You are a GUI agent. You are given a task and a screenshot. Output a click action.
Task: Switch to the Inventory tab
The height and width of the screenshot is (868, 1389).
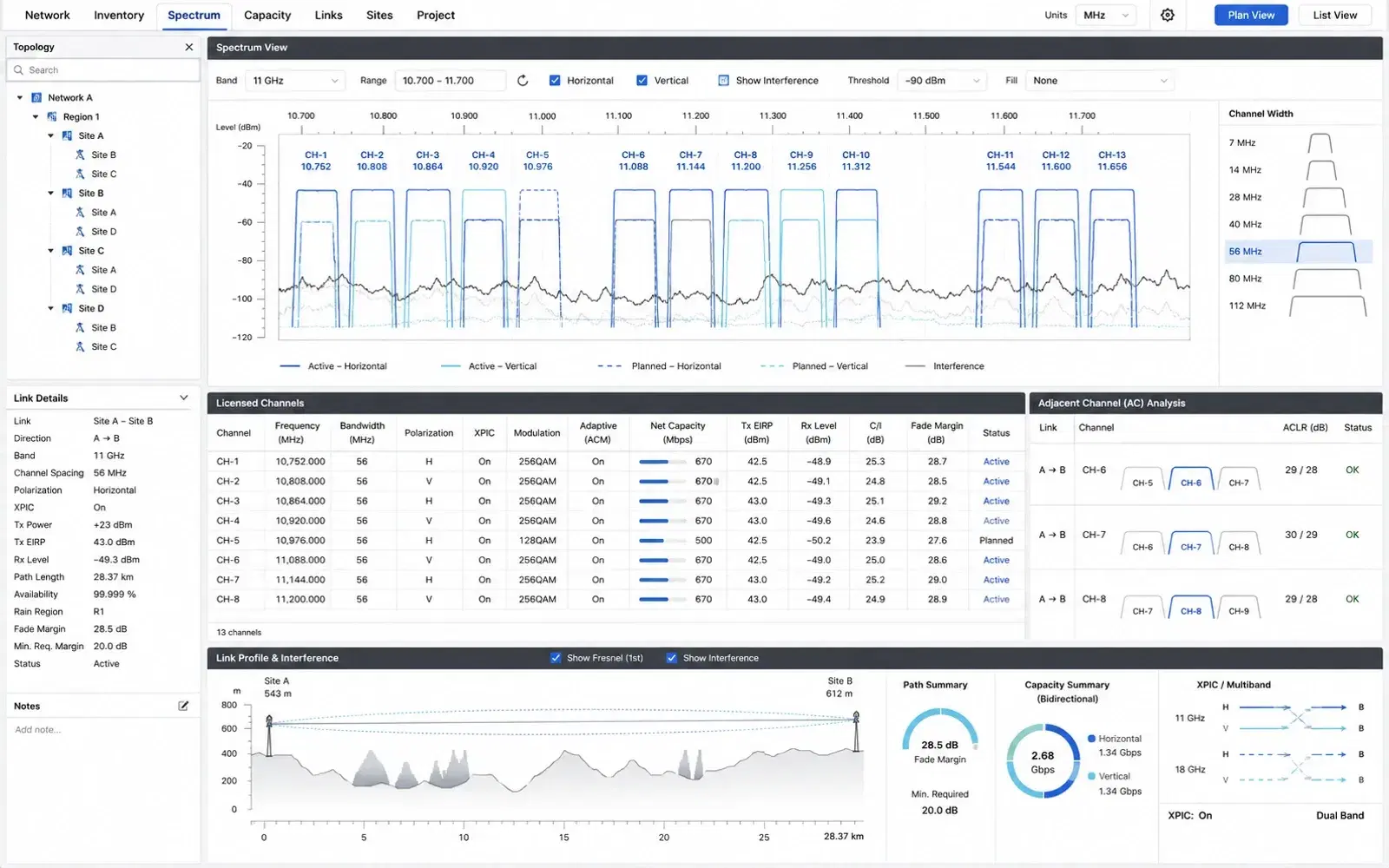119,16
